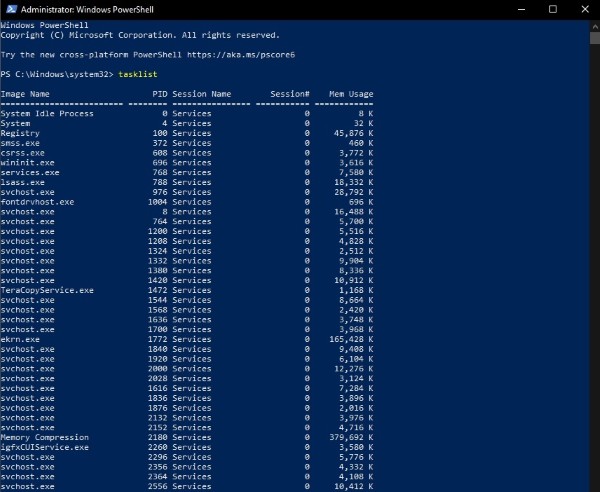
Task: Click the Microsoft Corporation copyright line
Action: coord(140,35)
